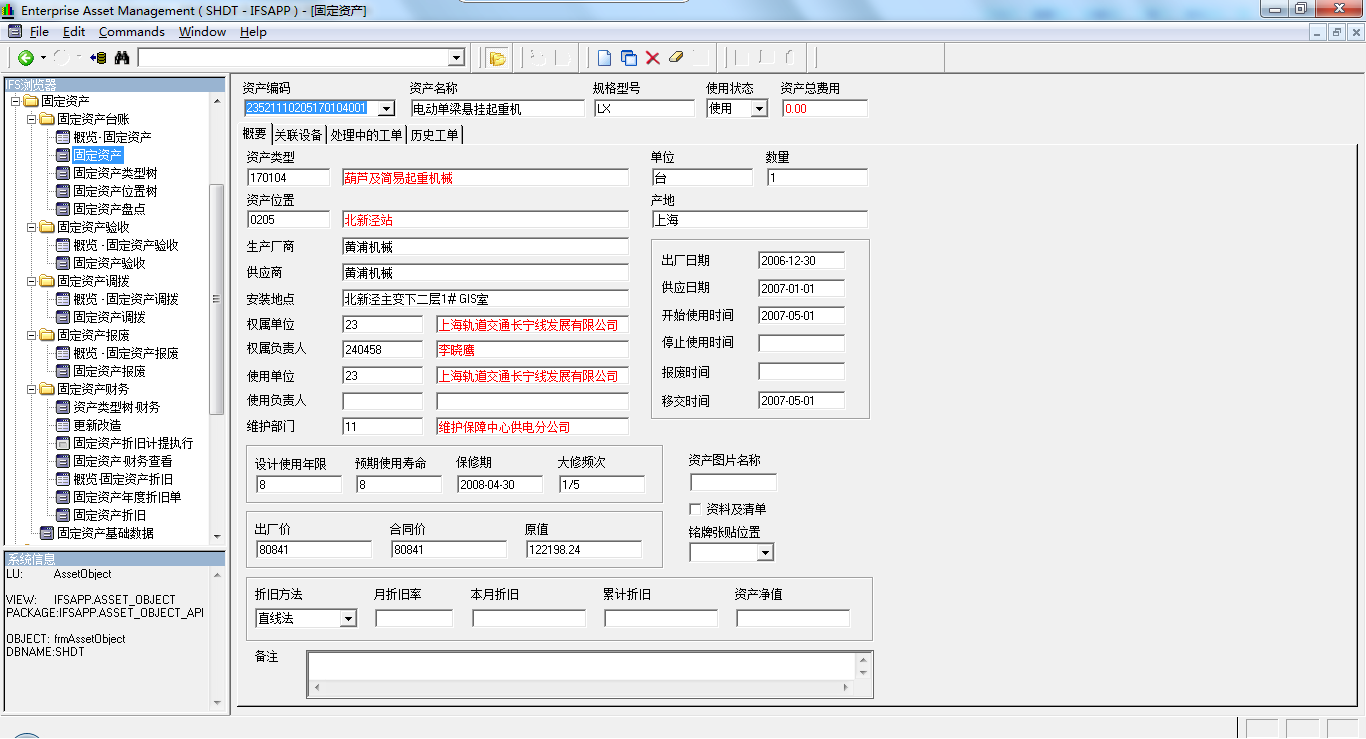1366x739 pixels.
Task: Copy the record using duplicate icon
Action: pyautogui.click(x=627, y=57)
